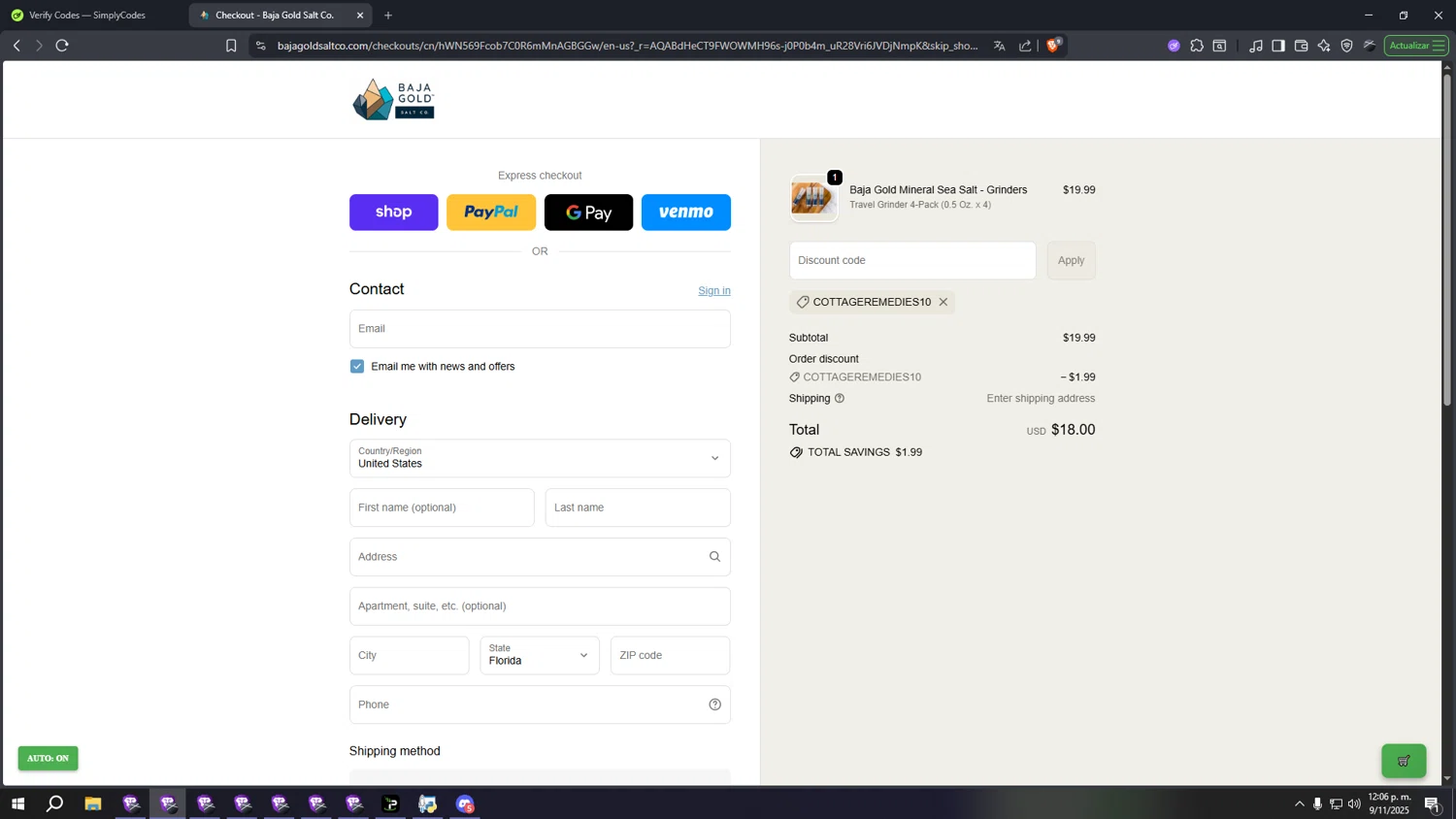Click the Discount code input field
The image size is (1456, 819).
tap(912, 261)
